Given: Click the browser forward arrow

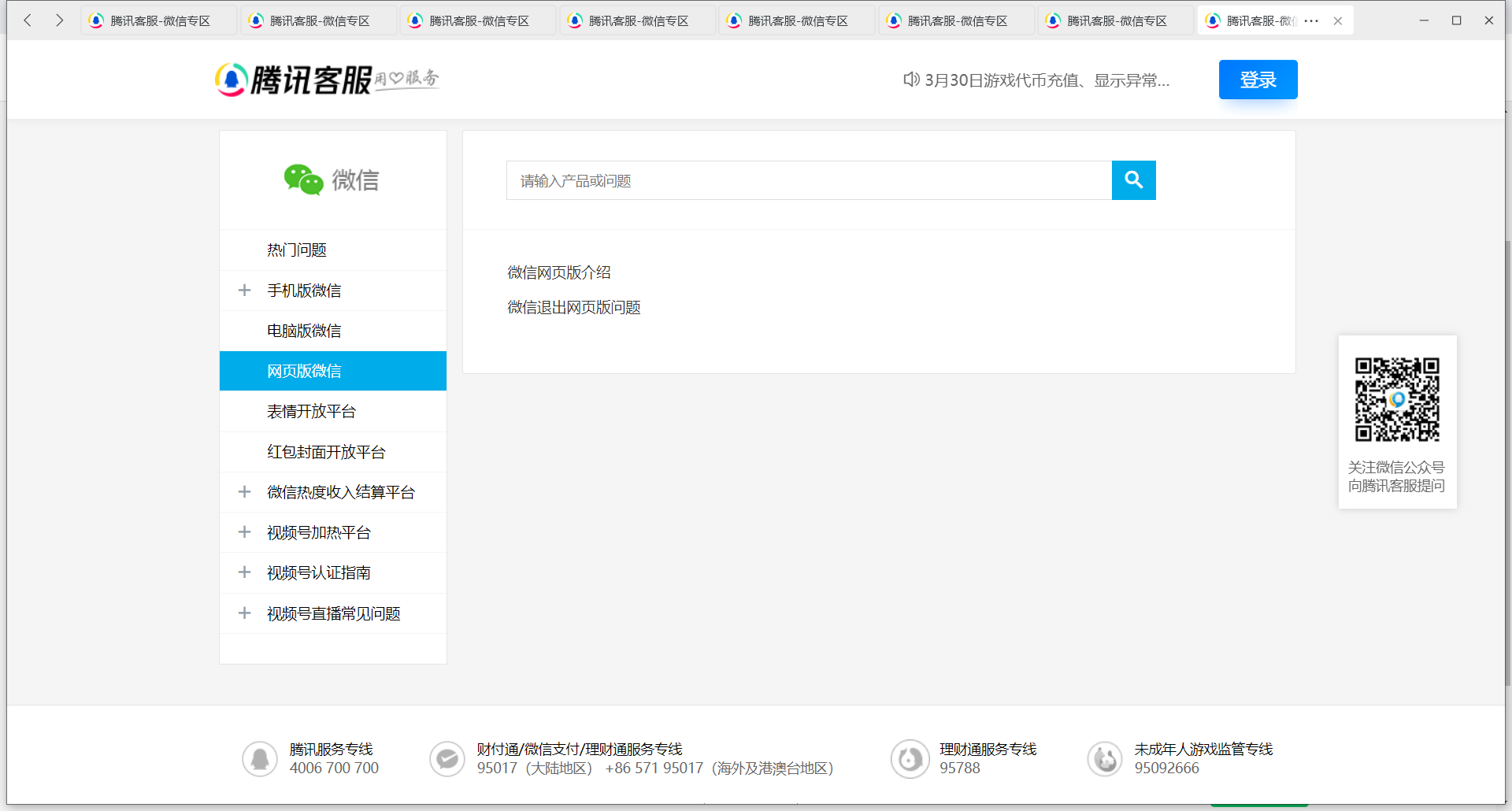Looking at the screenshot, I should [x=59, y=20].
